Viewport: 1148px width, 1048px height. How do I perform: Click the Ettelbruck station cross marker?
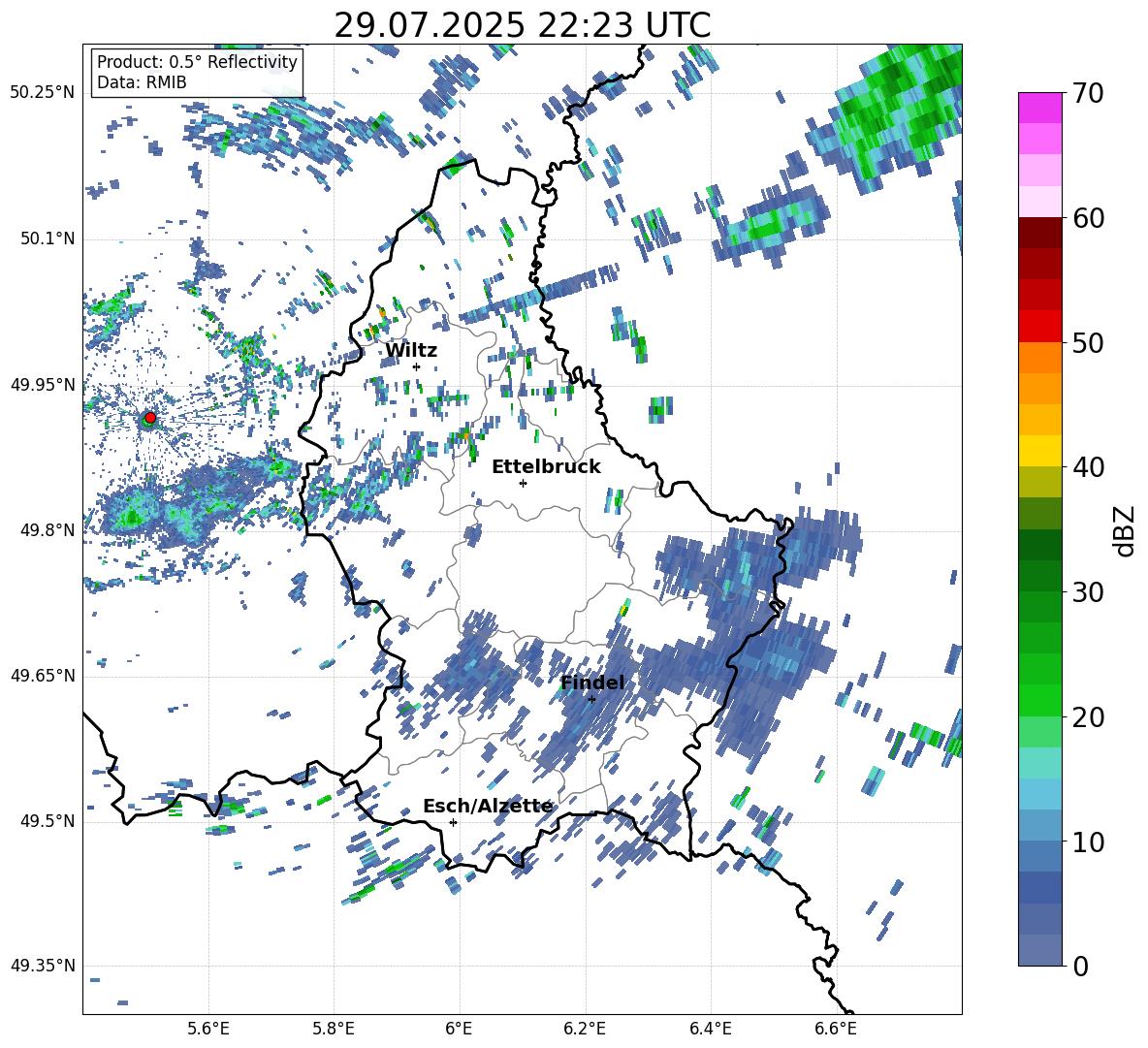[x=523, y=483]
